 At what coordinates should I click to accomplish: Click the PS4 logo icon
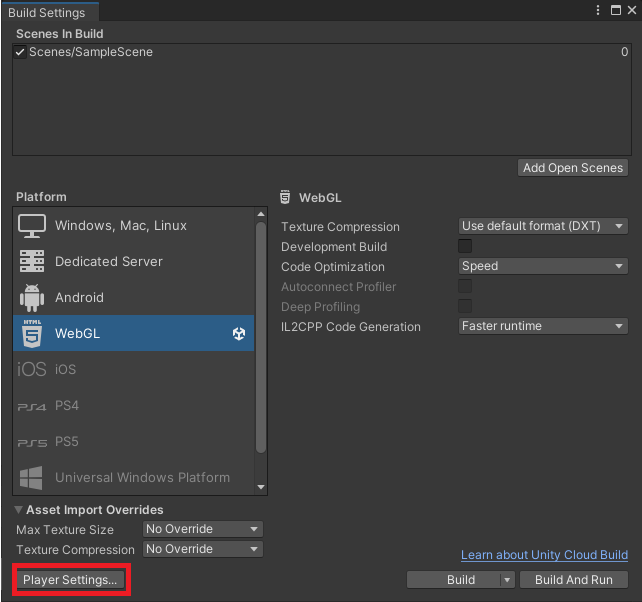click(32, 407)
